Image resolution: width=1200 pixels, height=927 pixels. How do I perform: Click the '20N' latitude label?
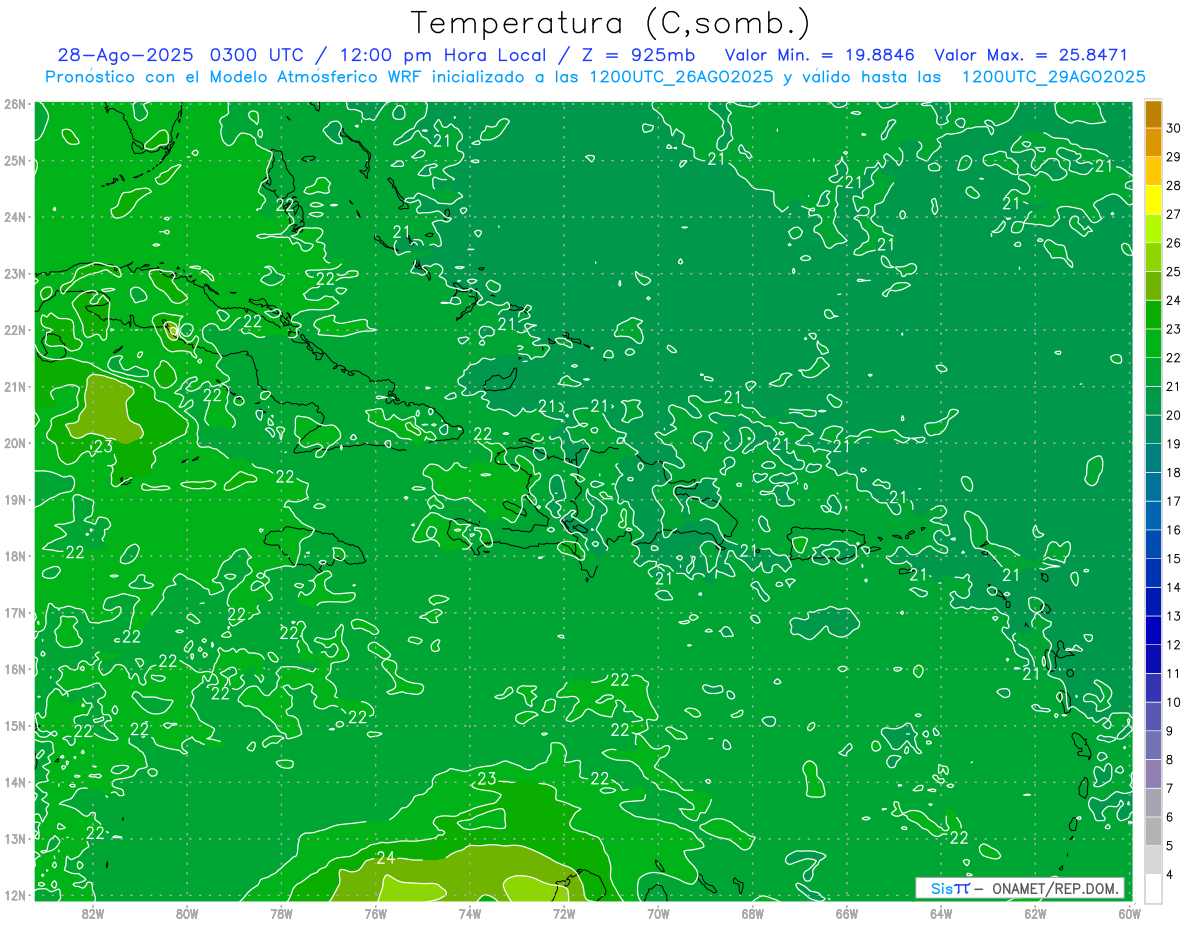tap(14, 443)
